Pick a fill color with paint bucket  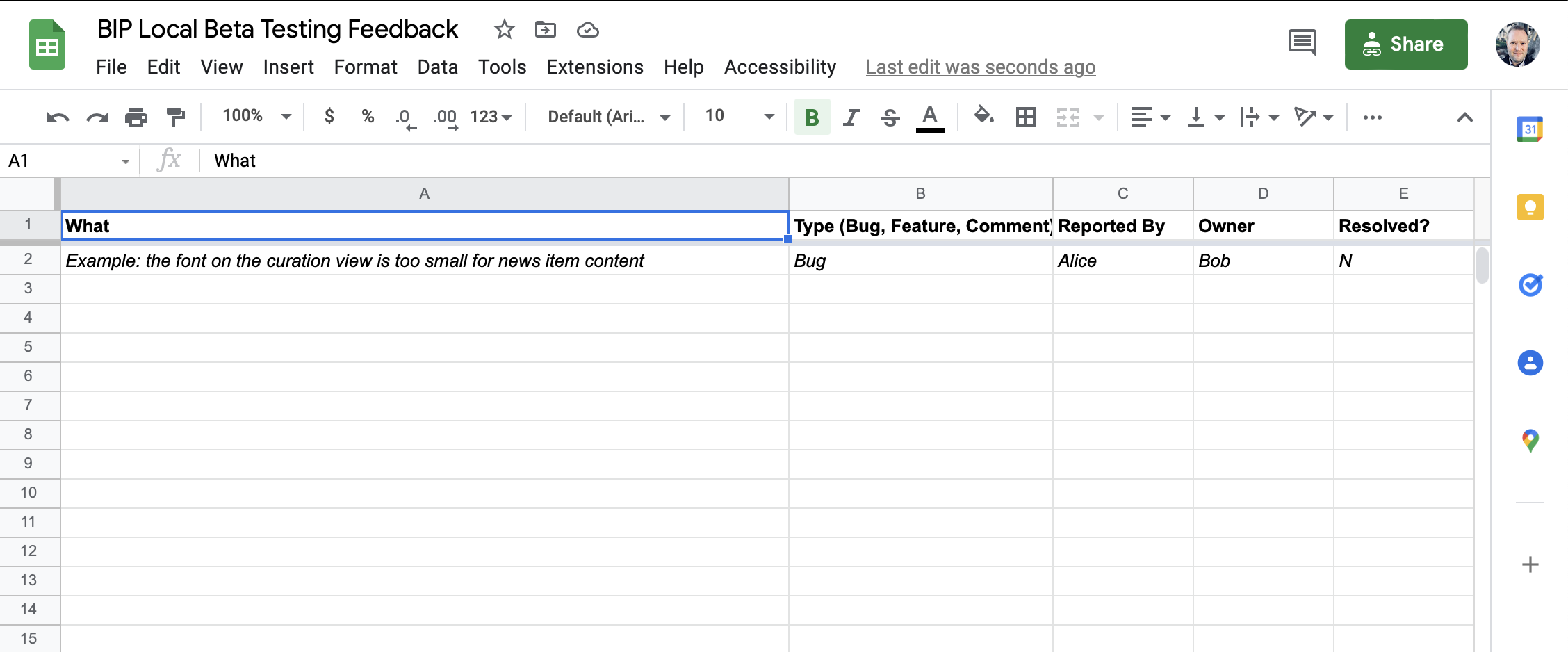[983, 115]
